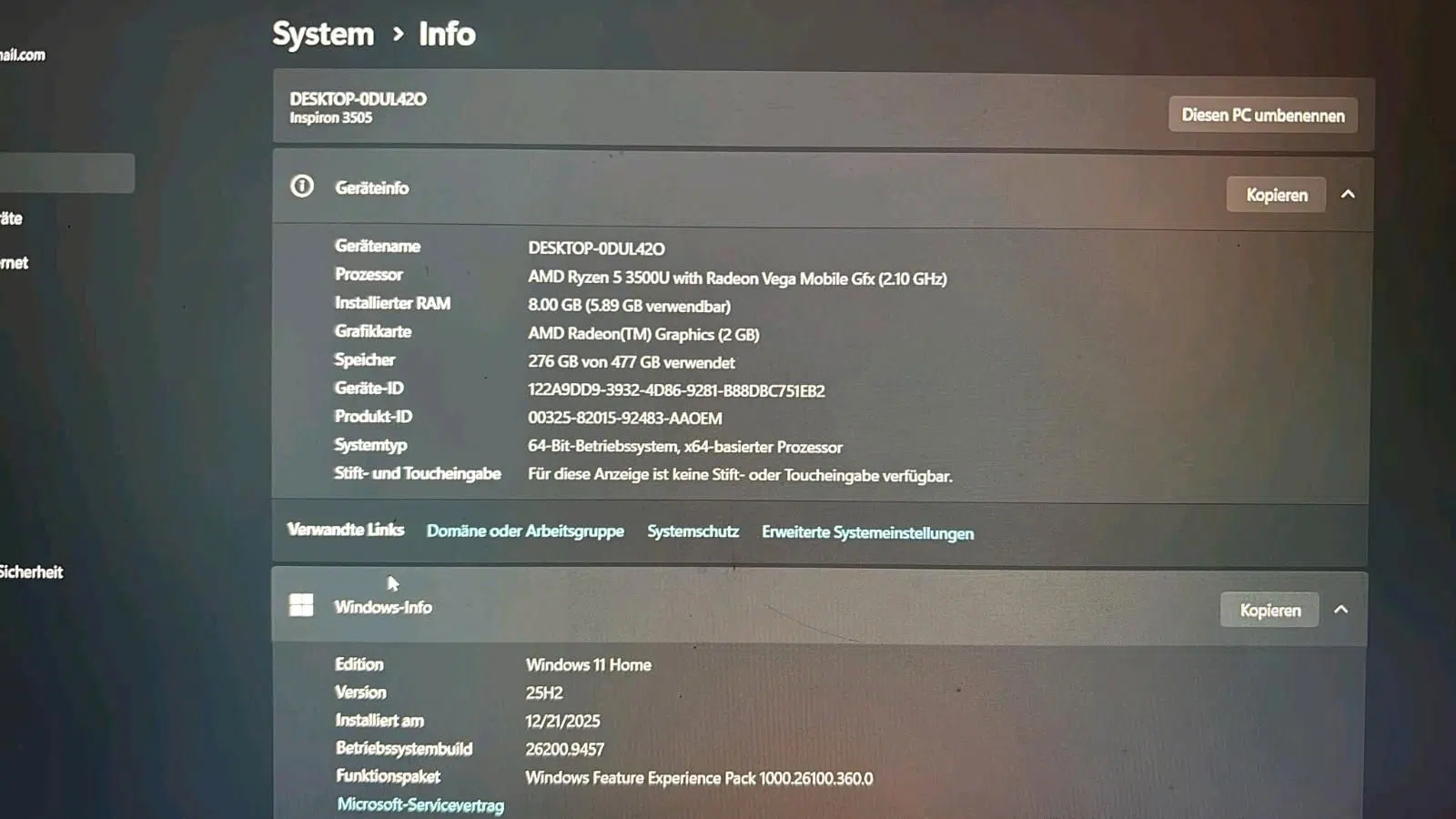Click Diesen PC umbenennen button
Image resolution: width=1456 pixels, height=819 pixels.
pyautogui.click(x=1263, y=115)
